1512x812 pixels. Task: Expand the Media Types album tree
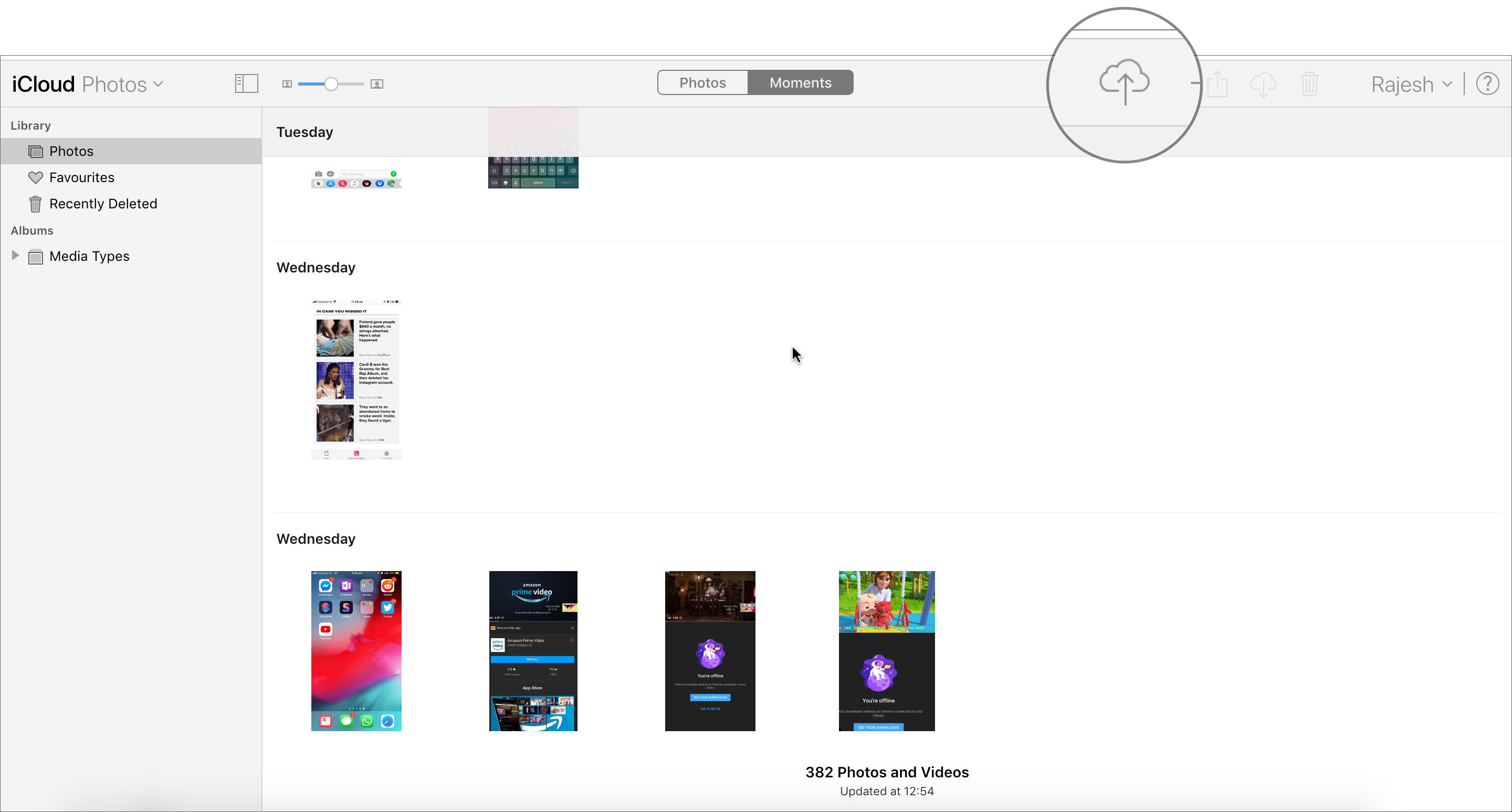click(15, 255)
